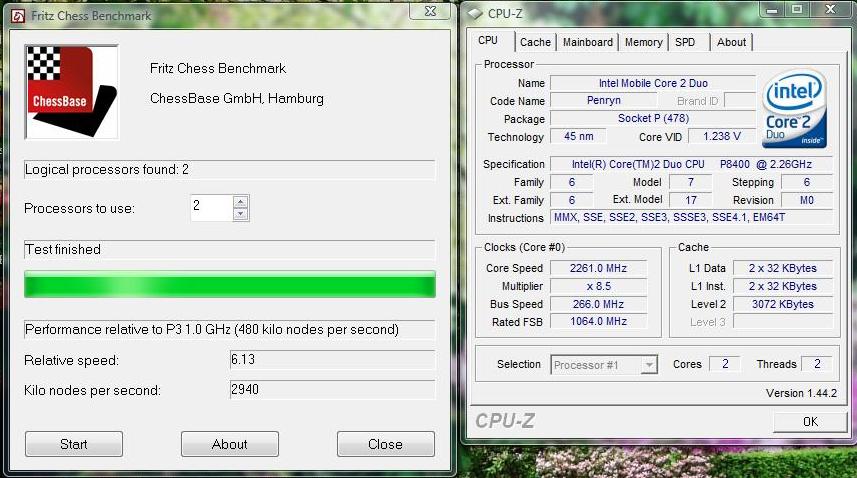857x478 pixels.
Task: Open the About tab in CPU-Z
Action: (731, 42)
